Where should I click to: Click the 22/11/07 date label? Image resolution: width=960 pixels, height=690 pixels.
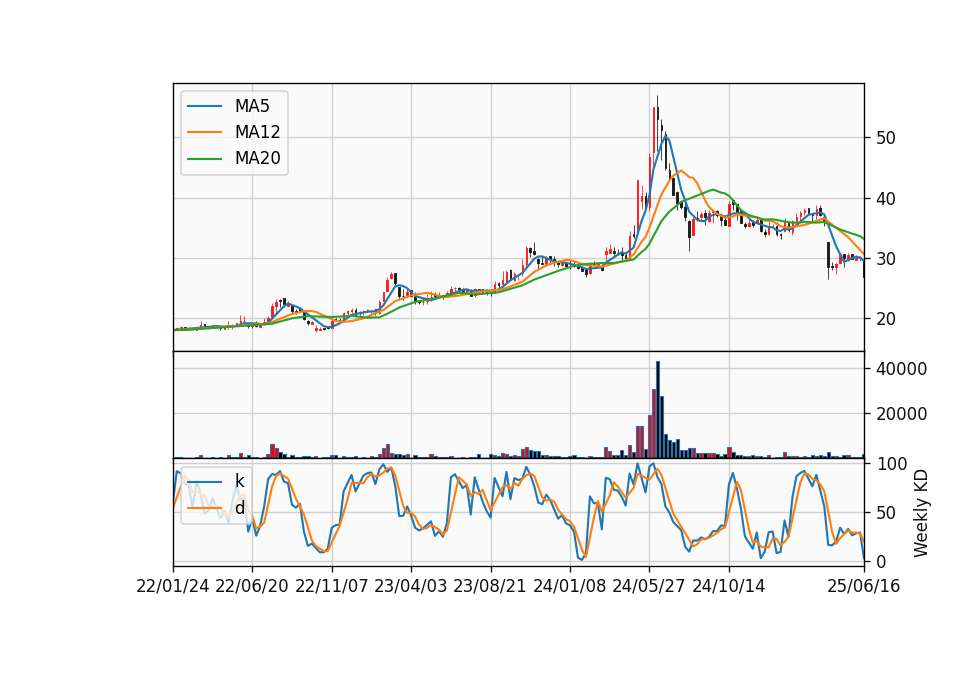click(332, 586)
